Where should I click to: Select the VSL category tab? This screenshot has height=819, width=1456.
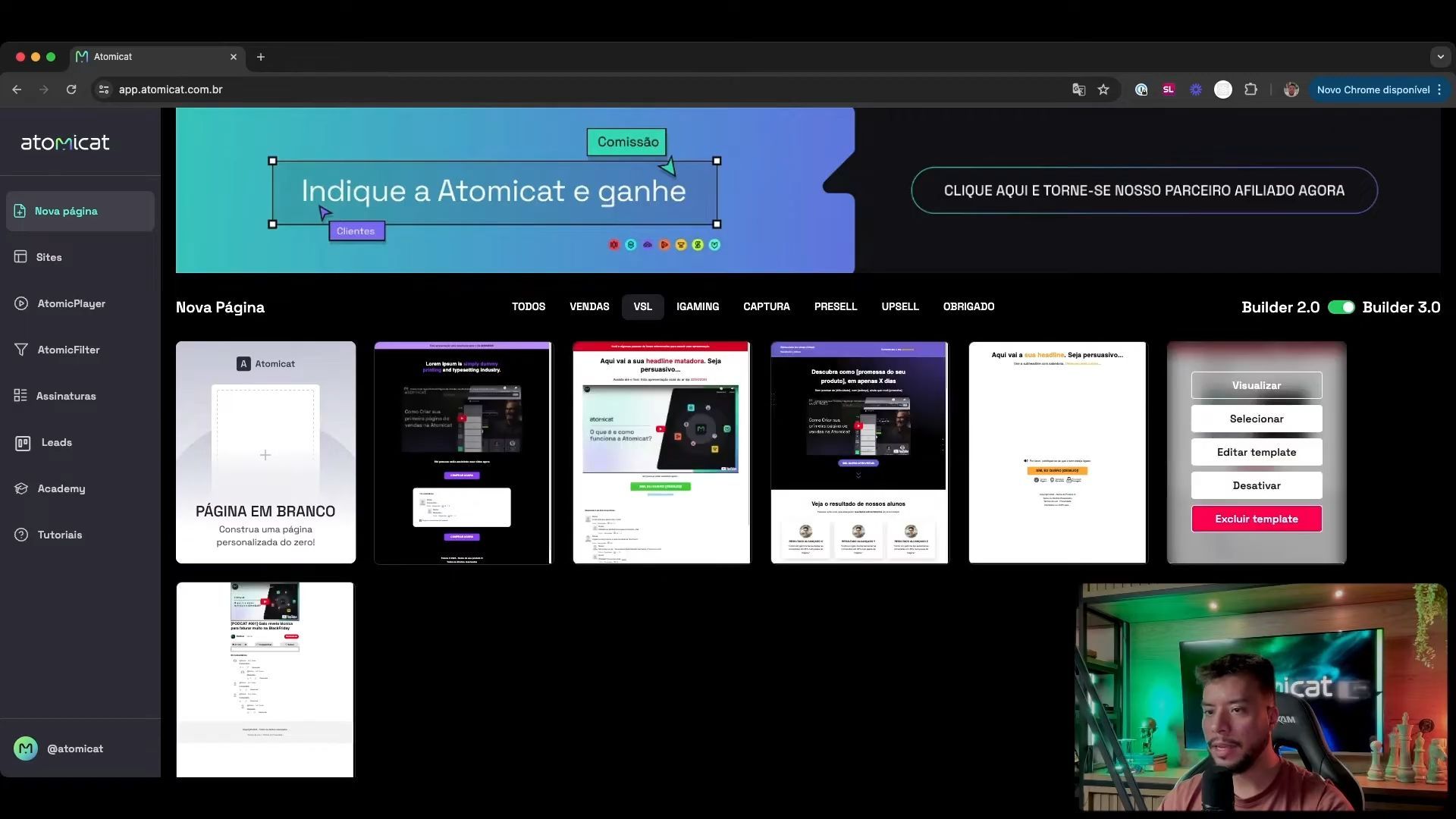pos(643,306)
